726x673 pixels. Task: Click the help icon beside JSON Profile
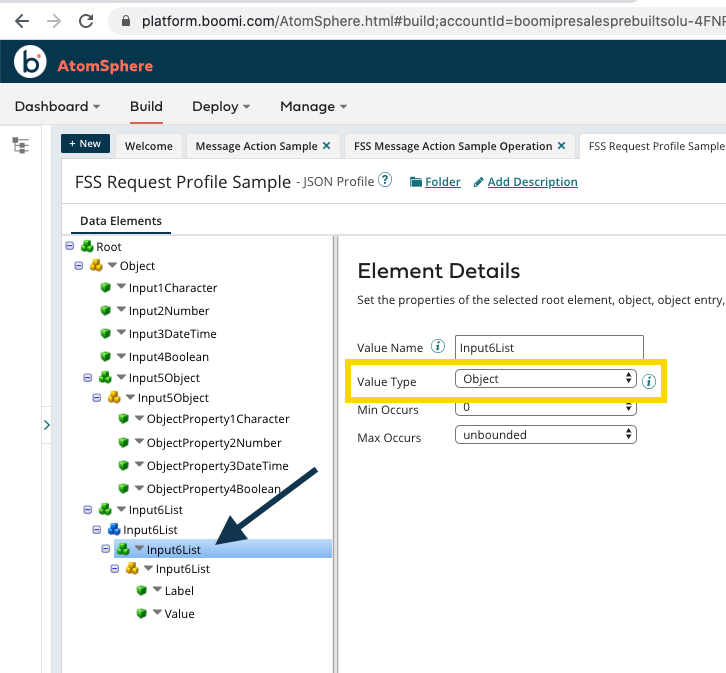(385, 181)
